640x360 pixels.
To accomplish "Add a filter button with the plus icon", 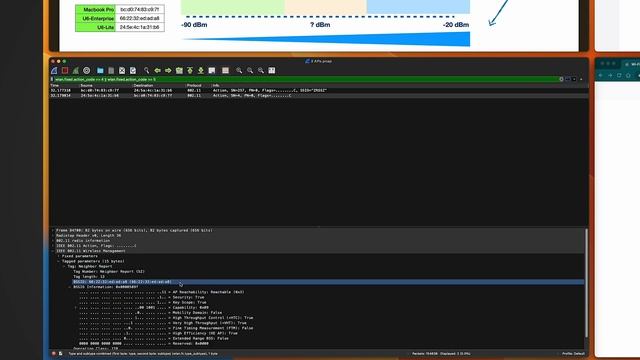I will pyautogui.click(x=582, y=79).
